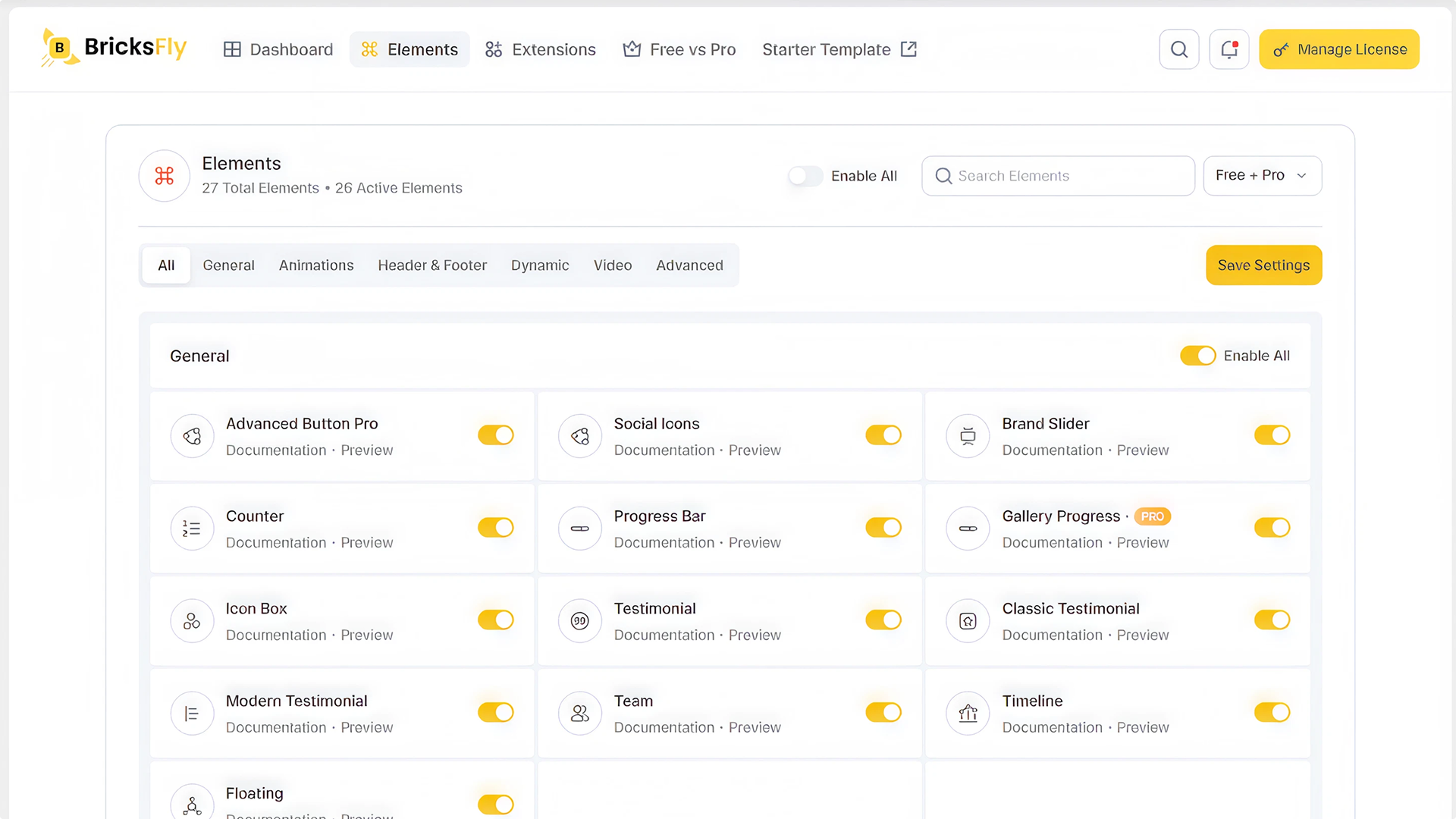1456x819 pixels.
Task: Select the General filter tab
Action: [x=228, y=265]
